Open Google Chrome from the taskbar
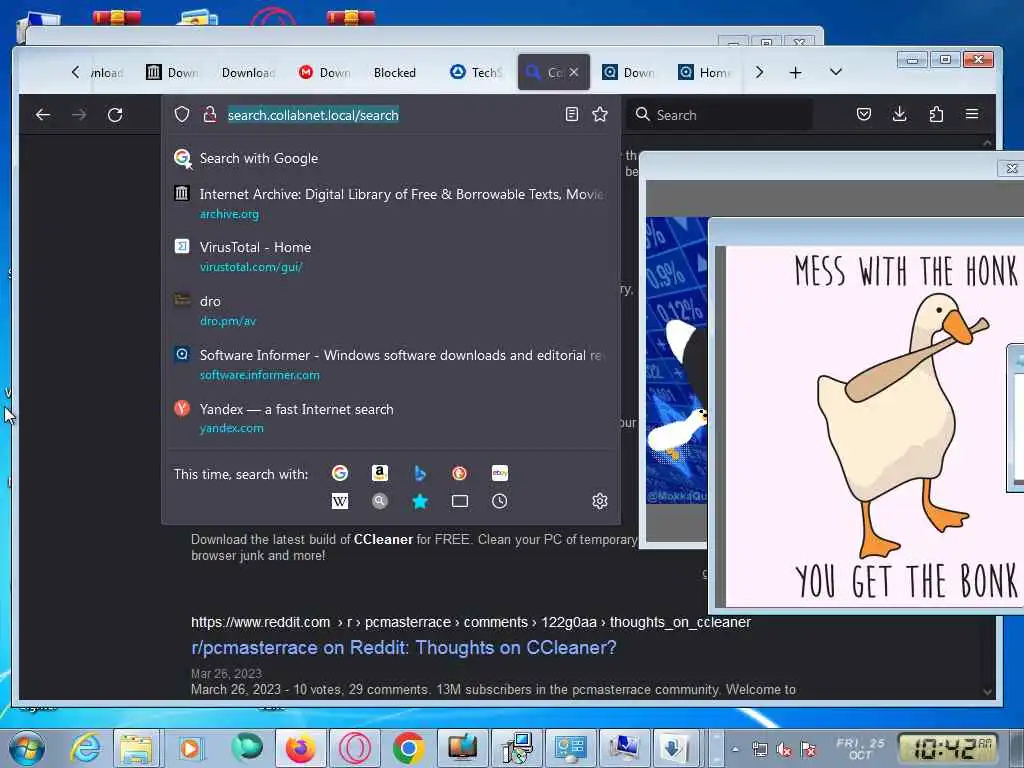 click(409, 748)
